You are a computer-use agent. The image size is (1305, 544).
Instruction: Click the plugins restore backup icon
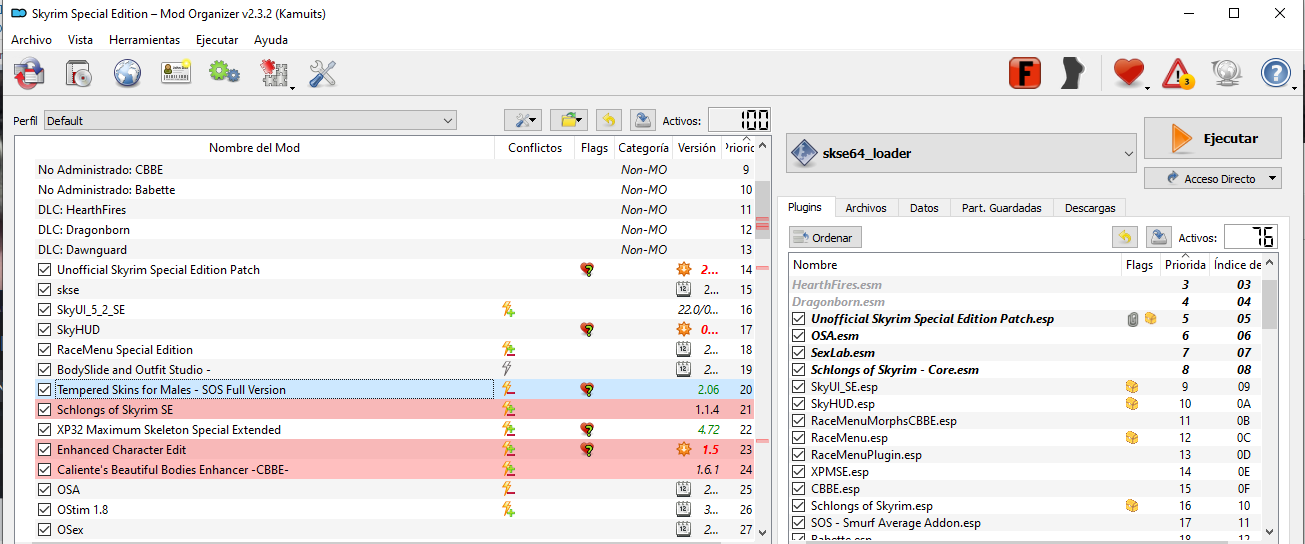[x=1125, y=237]
